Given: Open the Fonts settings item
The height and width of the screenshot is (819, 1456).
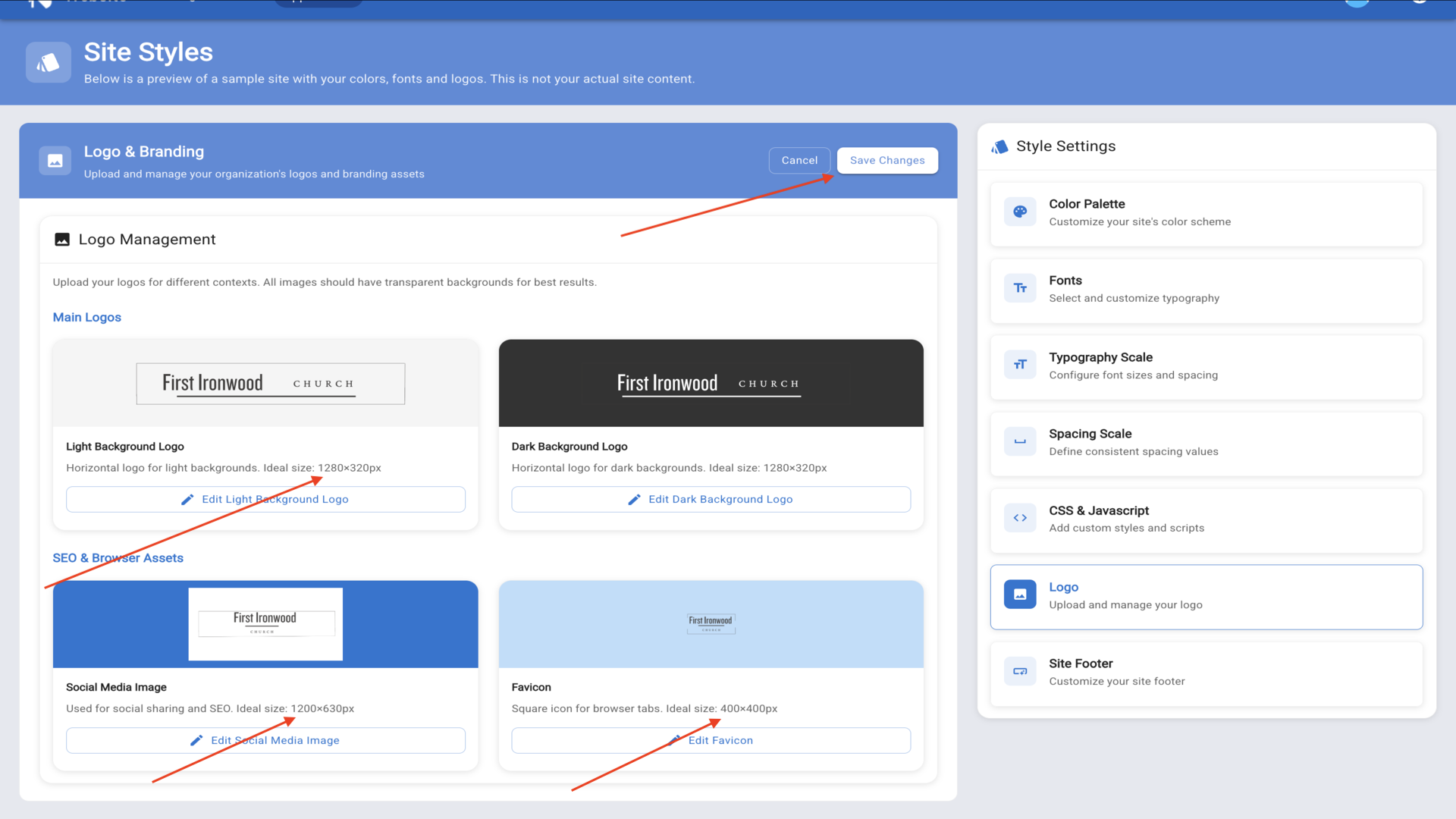Looking at the screenshot, I should (1206, 289).
